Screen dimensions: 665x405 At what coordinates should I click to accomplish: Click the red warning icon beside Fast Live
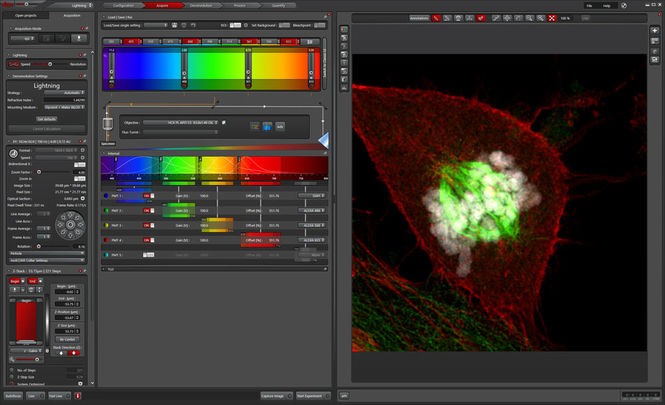[x=78, y=396]
